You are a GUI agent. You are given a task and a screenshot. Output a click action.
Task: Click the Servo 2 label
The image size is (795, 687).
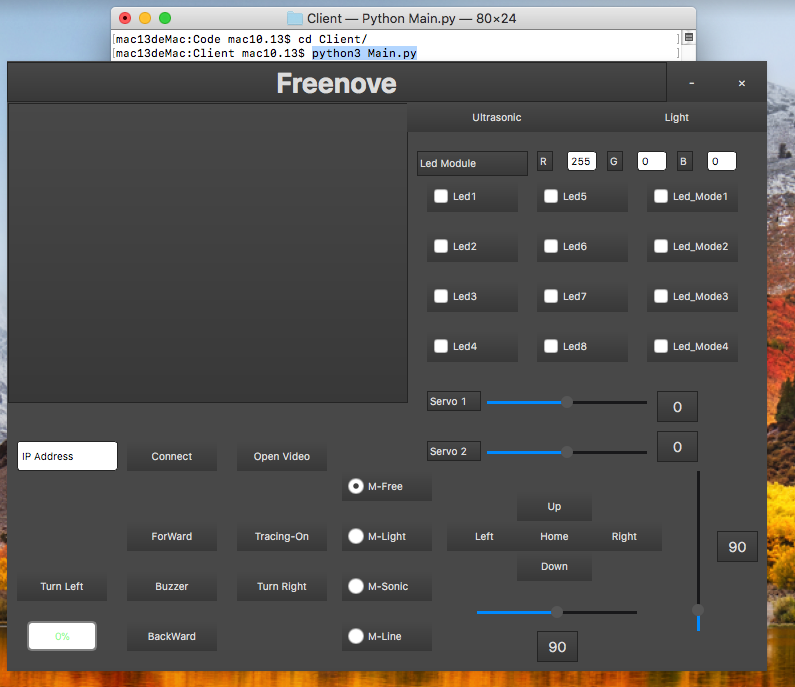click(454, 451)
